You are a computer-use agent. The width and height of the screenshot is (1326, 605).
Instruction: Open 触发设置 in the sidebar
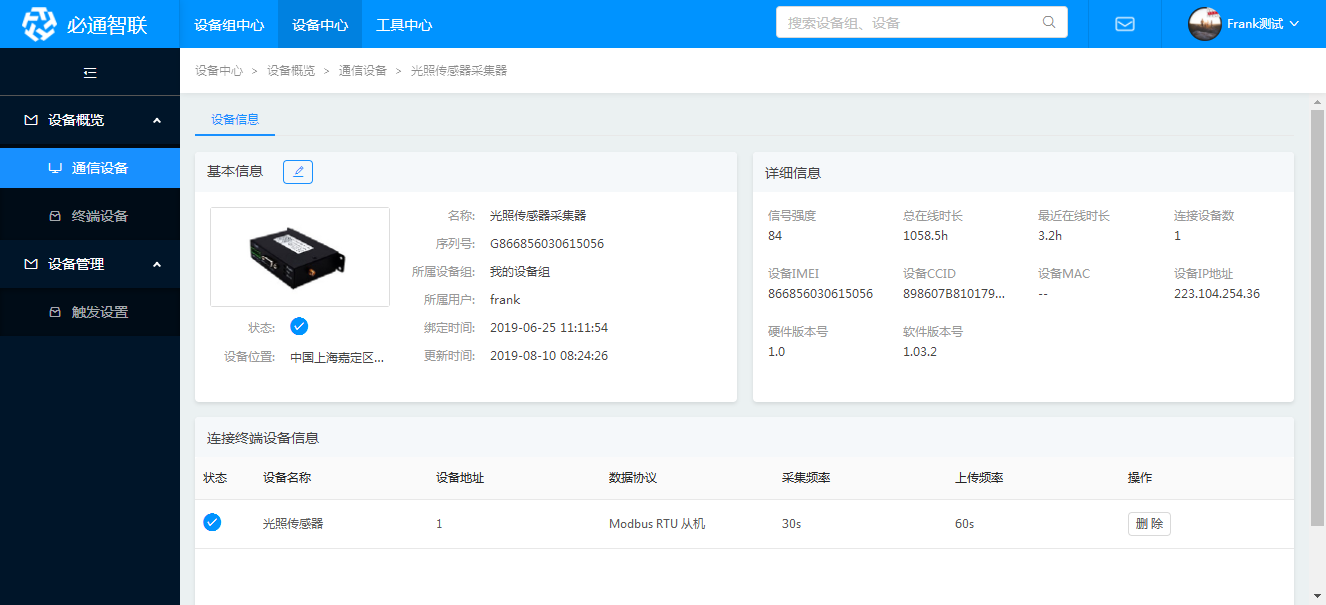pyautogui.click(x=100, y=312)
